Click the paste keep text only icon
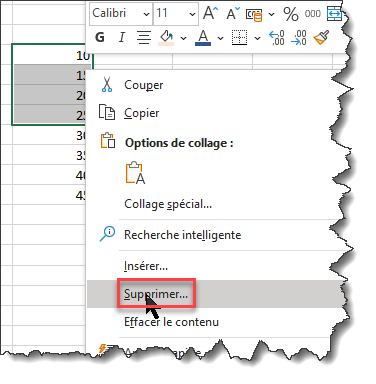This screenshot has width=376, height=384. [135, 173]
